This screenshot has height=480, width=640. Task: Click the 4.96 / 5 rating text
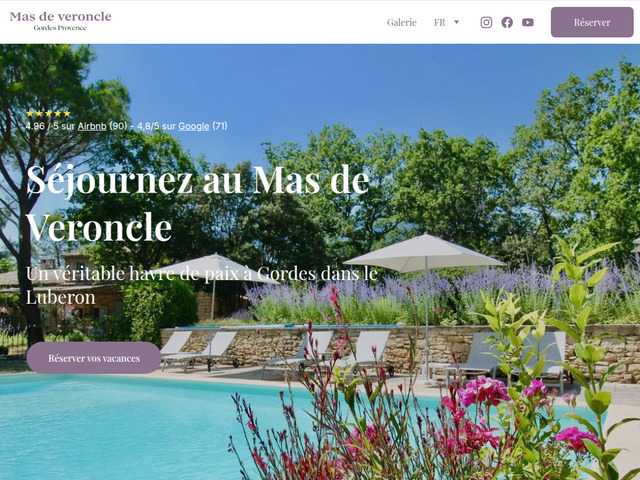click(x=43, y=126)
